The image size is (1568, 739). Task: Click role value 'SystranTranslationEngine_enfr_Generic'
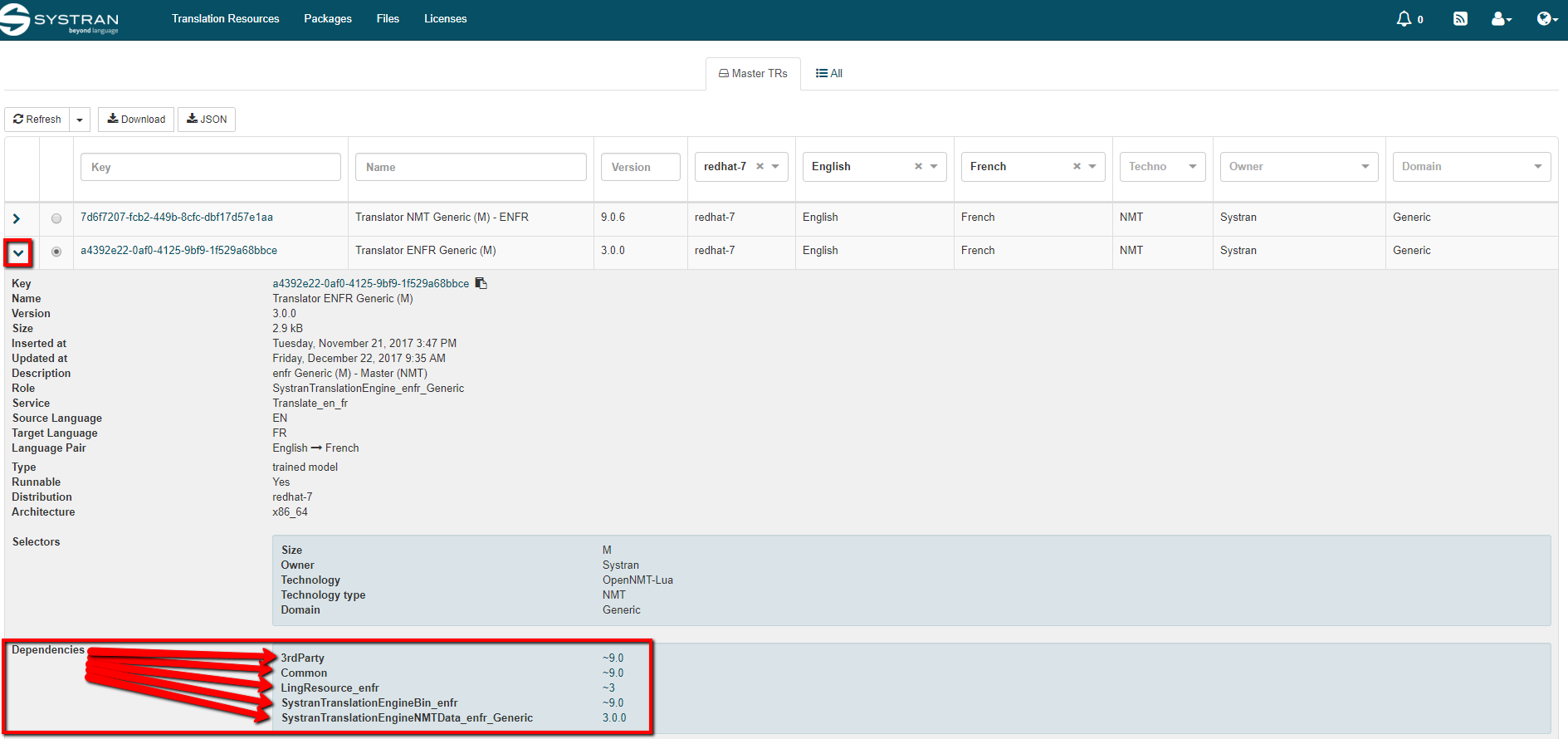369,388
